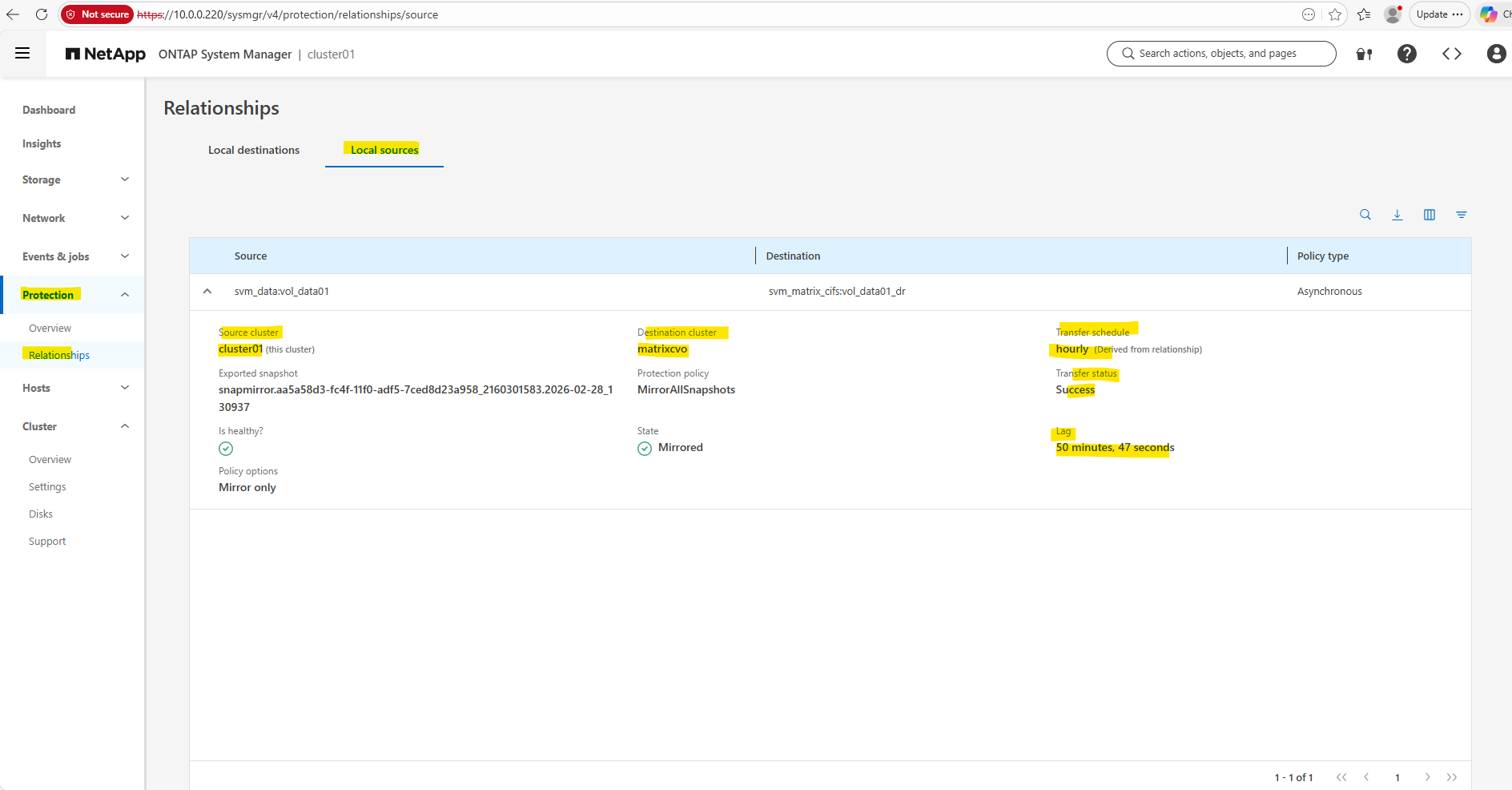1512x790 pixels.
Task: Click the exported snapshot name text
Action: coord(416,398)
